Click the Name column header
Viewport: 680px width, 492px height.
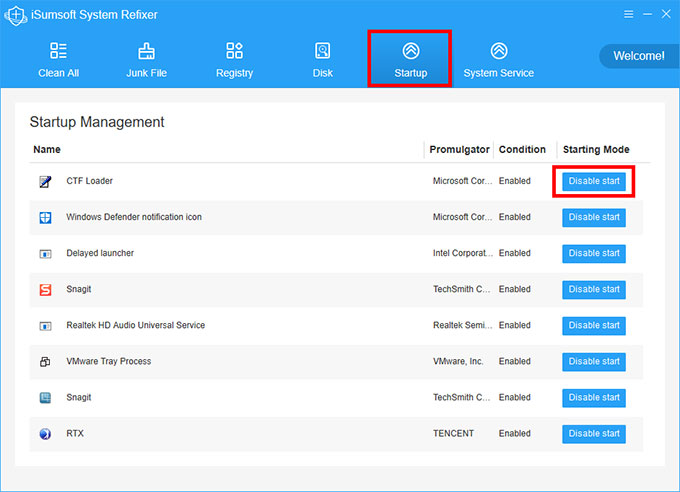pyautogui.click(x=47, y=150)
